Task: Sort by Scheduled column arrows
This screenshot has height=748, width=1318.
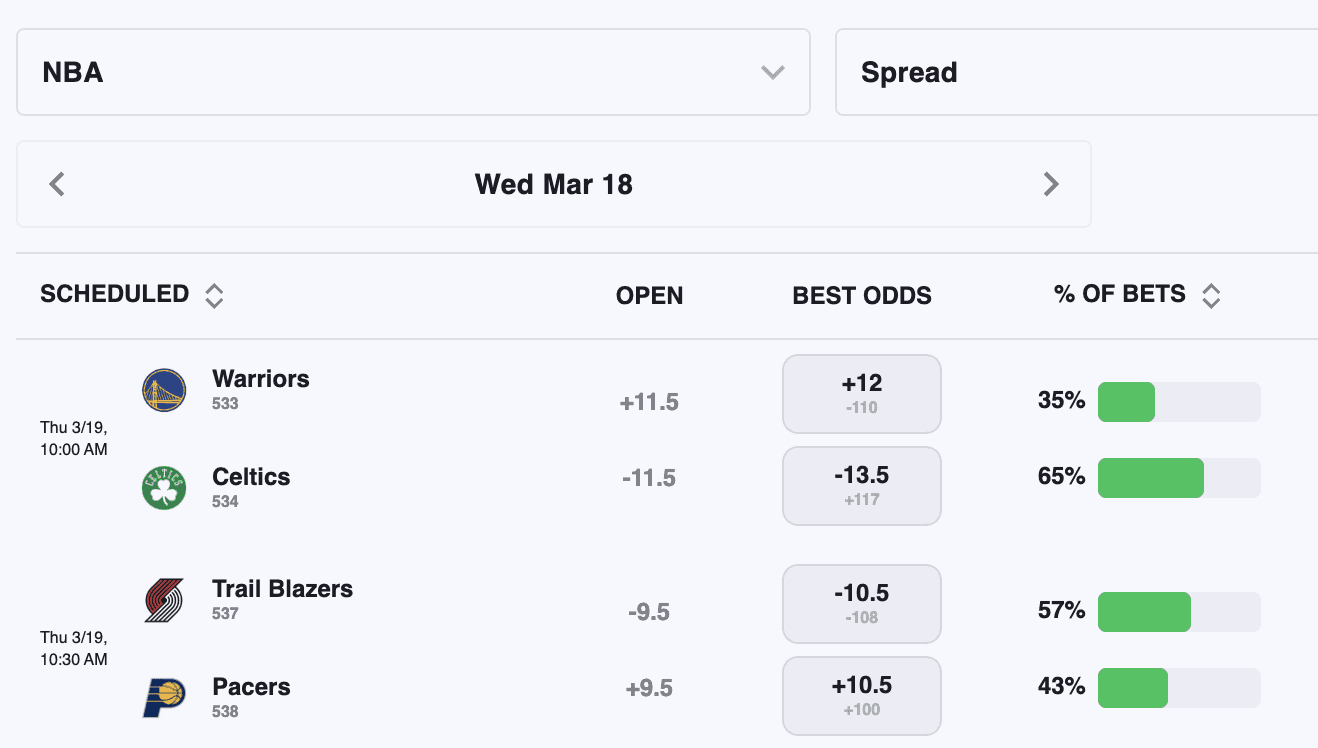Action: [x=214, y=295]
